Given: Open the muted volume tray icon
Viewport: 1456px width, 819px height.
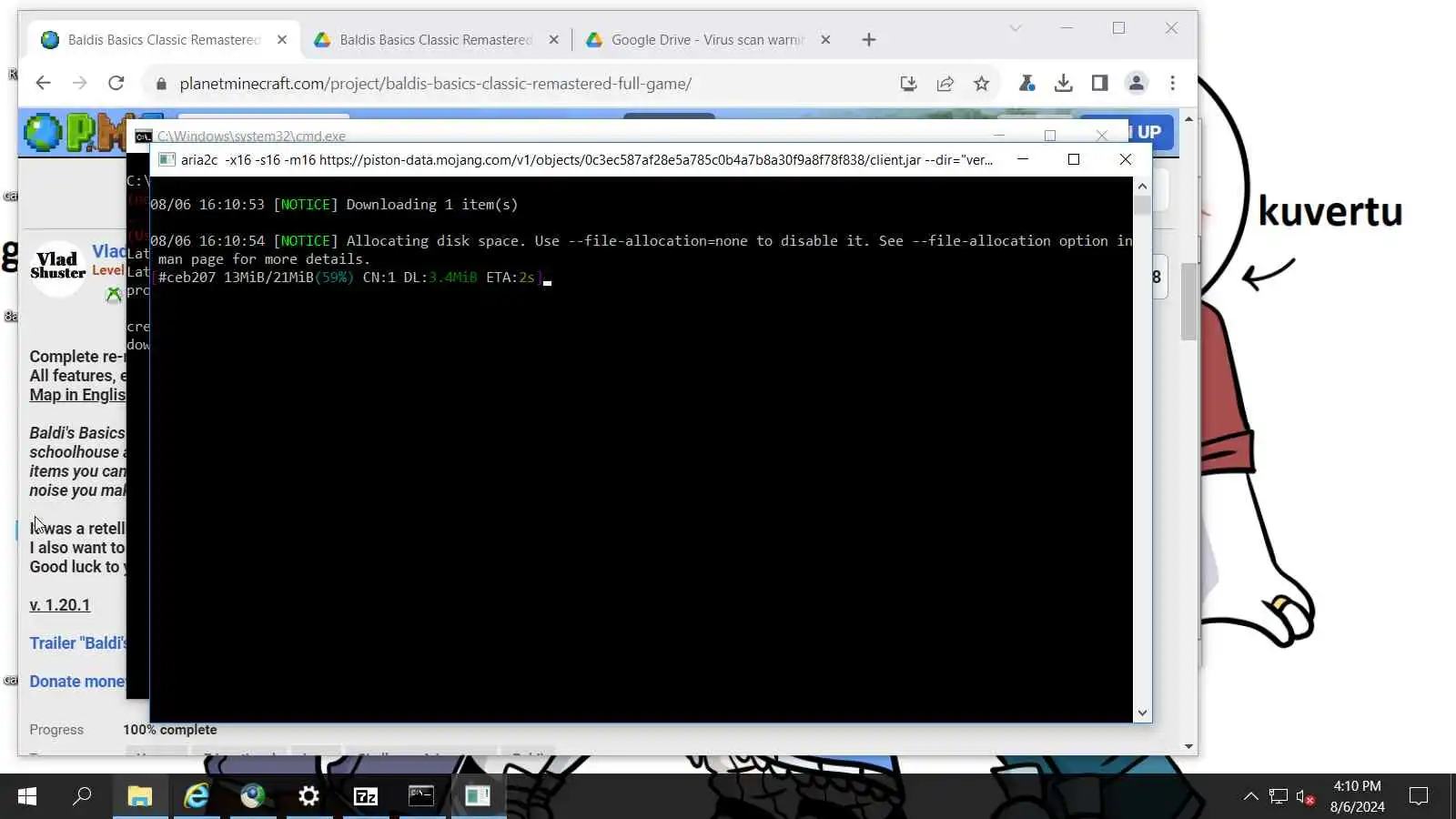Looking at the screenshot, I should pyautogui.click(x=1305, y=797).
